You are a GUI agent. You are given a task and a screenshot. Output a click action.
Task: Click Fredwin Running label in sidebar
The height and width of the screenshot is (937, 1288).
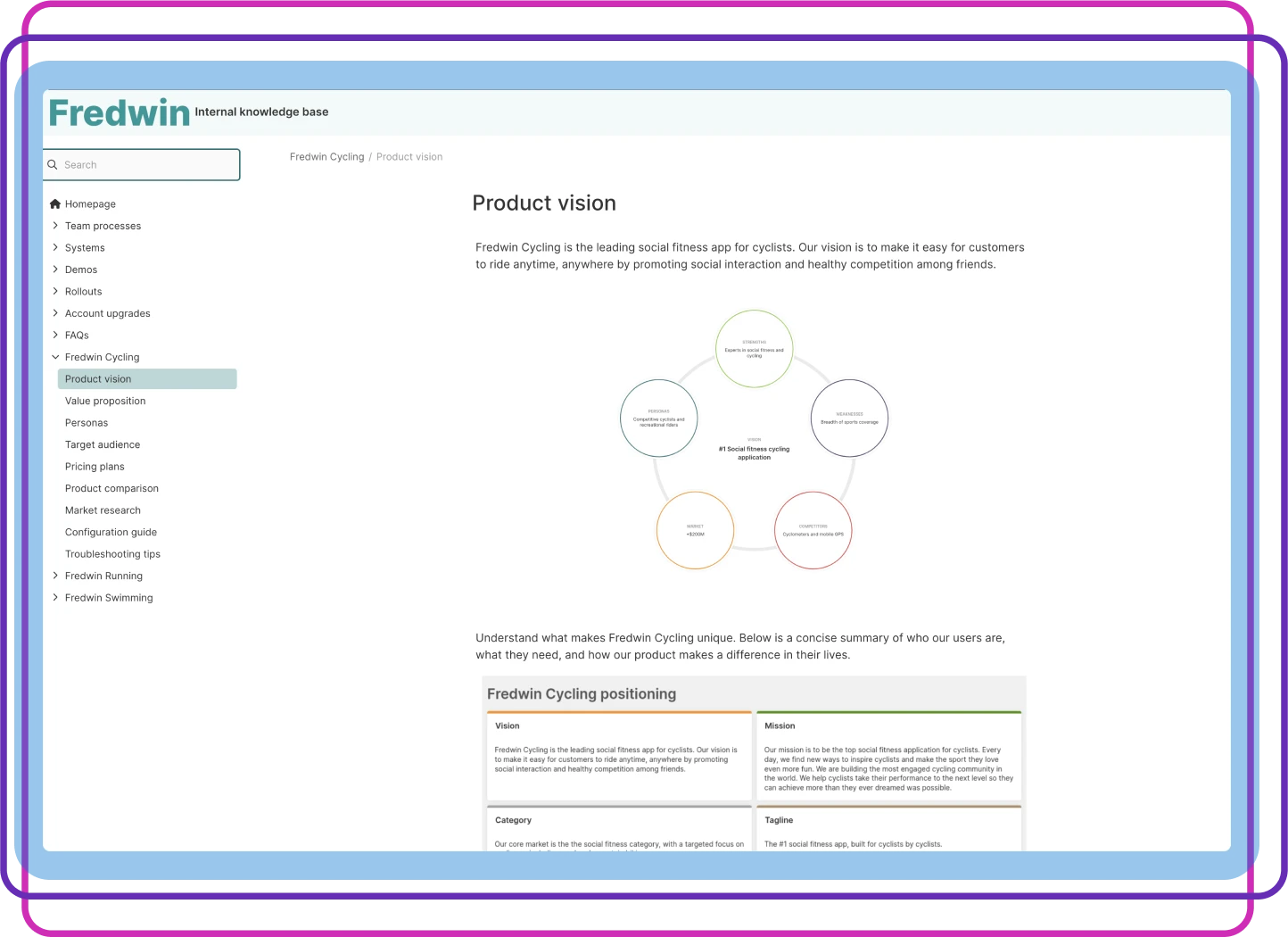tap(103, 576)
